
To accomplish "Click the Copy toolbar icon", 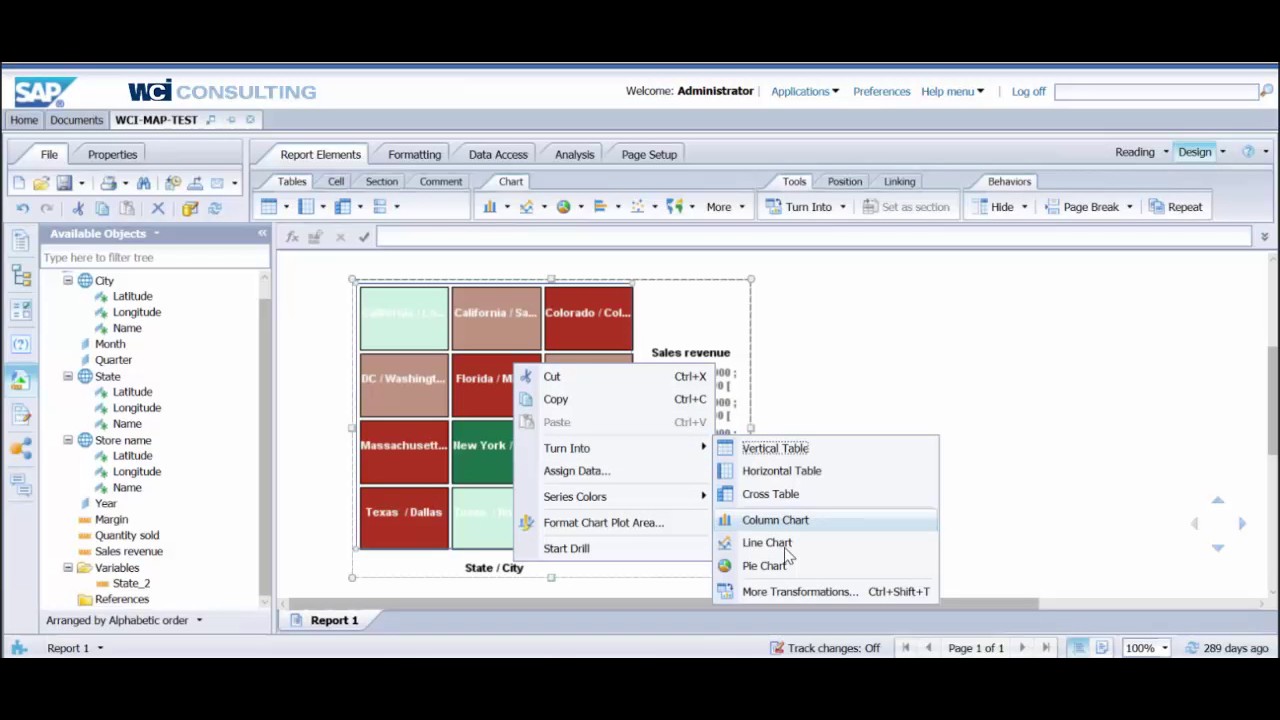I will [x=102, y=209].
